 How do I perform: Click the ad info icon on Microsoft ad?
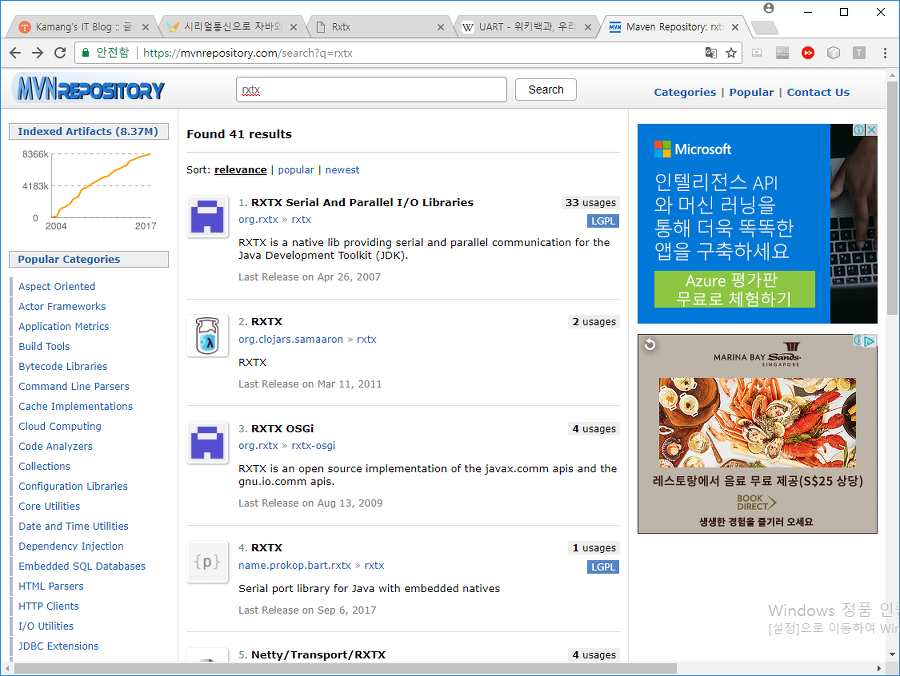pos(859,130)
